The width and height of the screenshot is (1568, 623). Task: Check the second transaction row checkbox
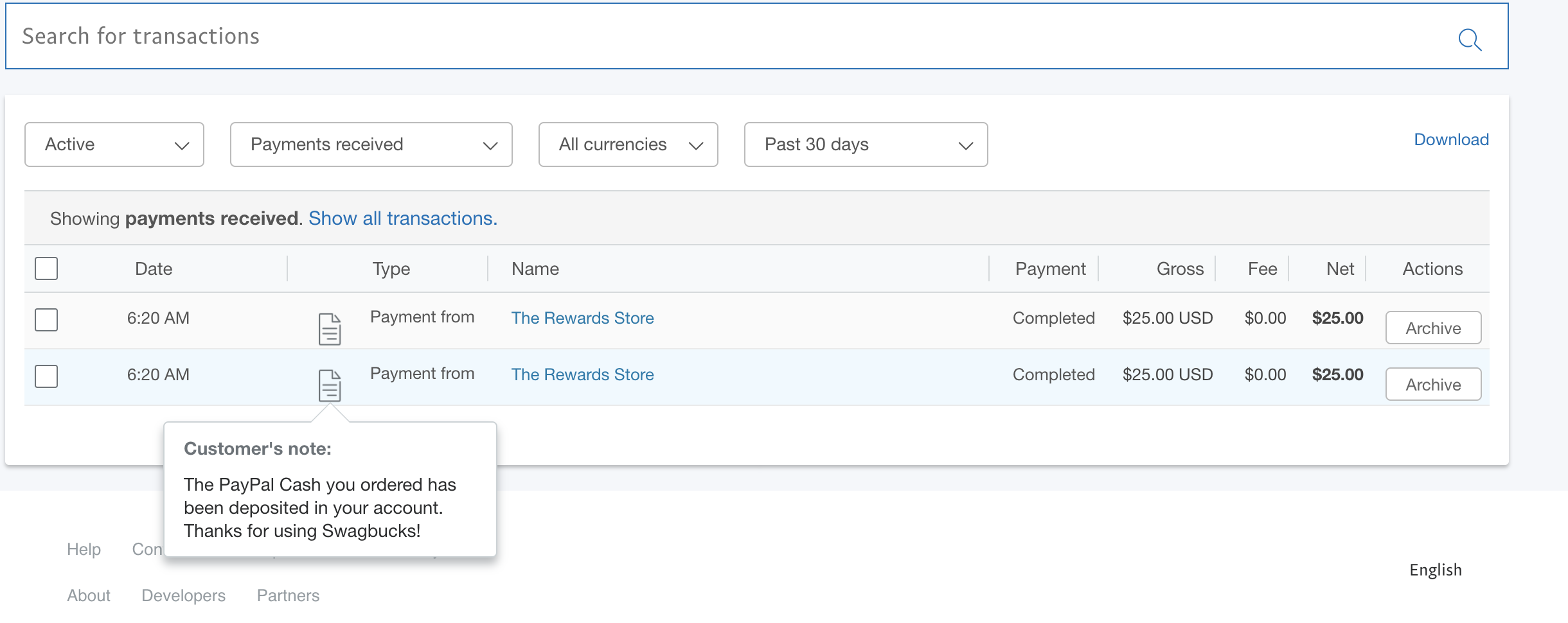tap(46, 376)
